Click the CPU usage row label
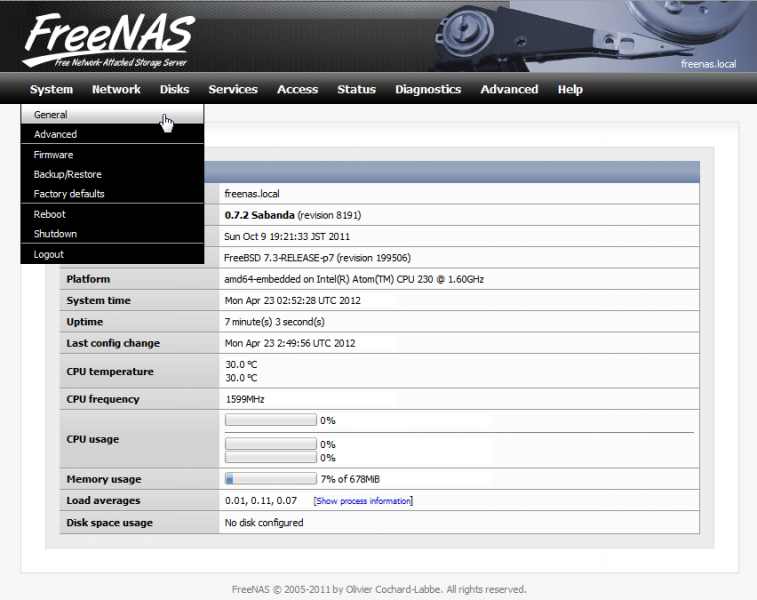The height and width of the screenshot is (600, 757). tap(92, 439)
